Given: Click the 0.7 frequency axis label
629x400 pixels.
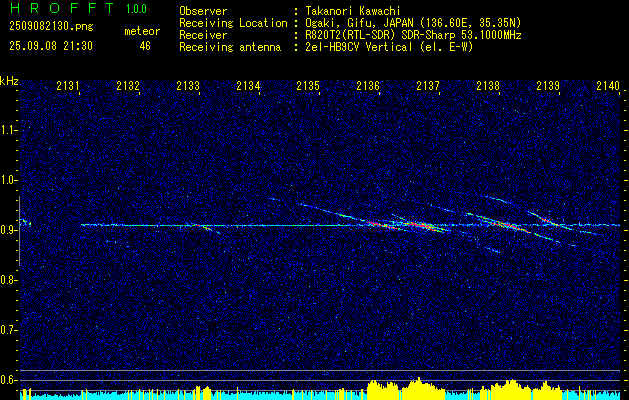Looking at the screenshot, I should pyautogui.click(x=9, y=330).
